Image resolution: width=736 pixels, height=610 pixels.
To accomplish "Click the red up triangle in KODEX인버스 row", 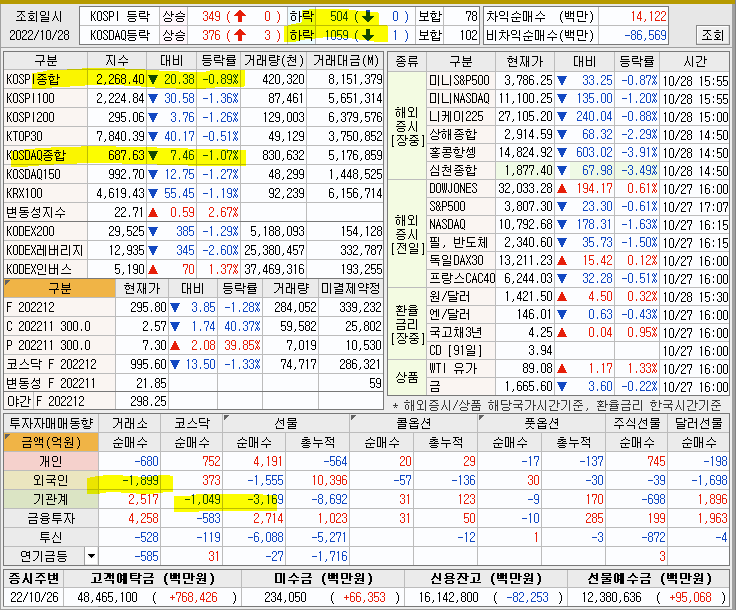I will point(153,269).
